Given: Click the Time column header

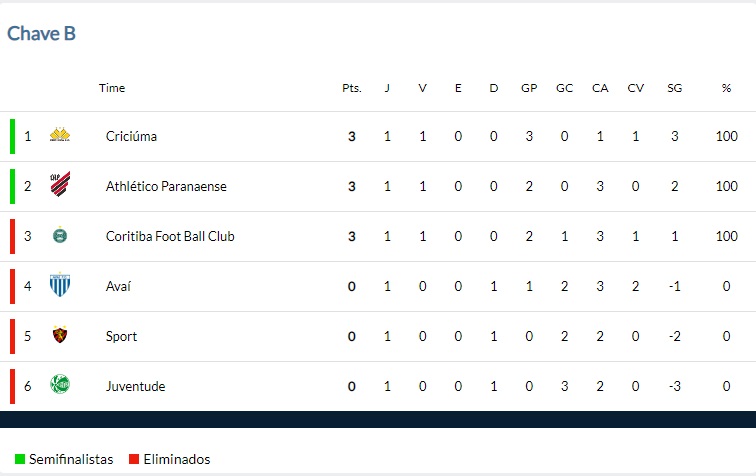Looking at the screenshot, I should coord(112,88).
